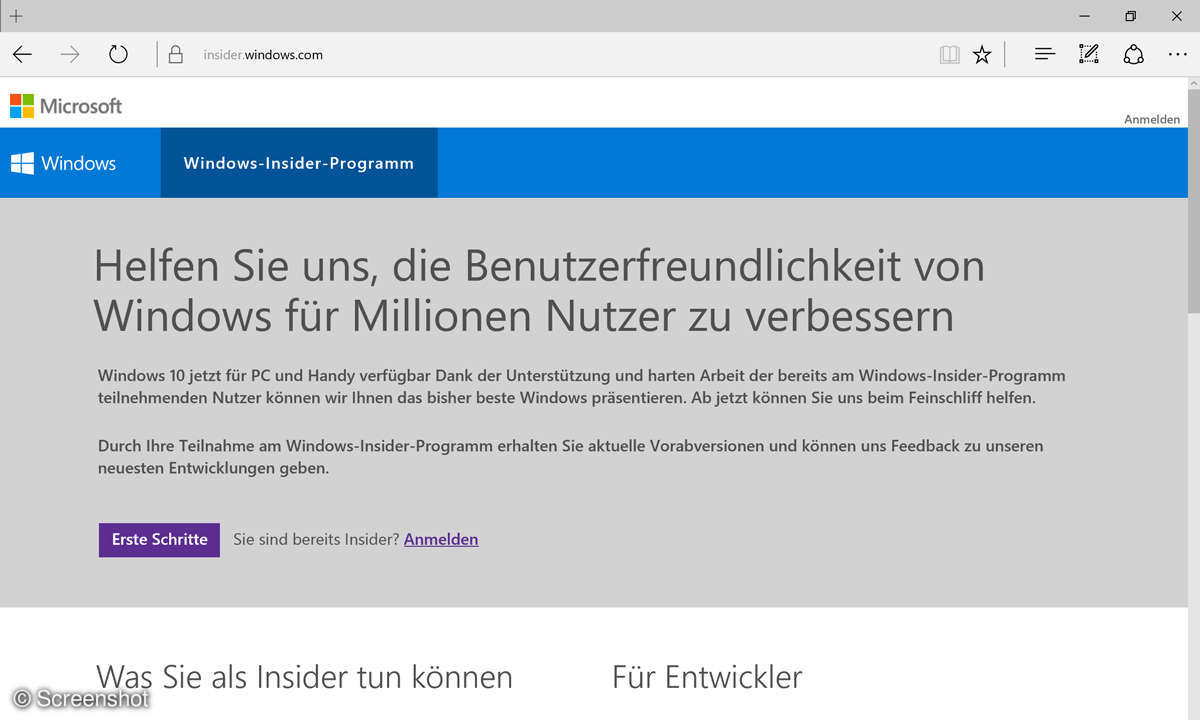1200x720 pixels.
Task: Click the 'Für Entwickler' heading
Action: coord(707,678)
